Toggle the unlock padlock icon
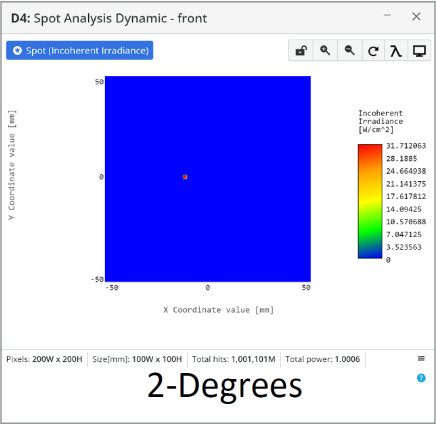 (301, 51)
